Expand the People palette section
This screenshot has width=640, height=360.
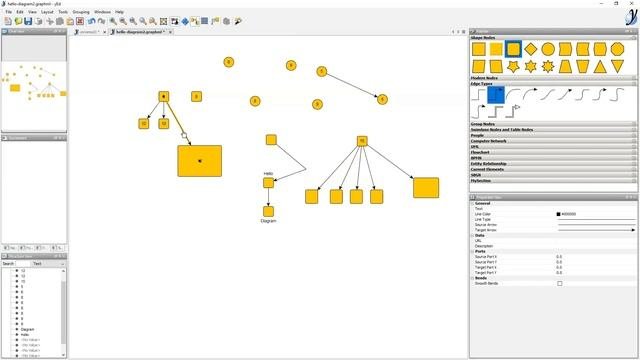[553, 136]
